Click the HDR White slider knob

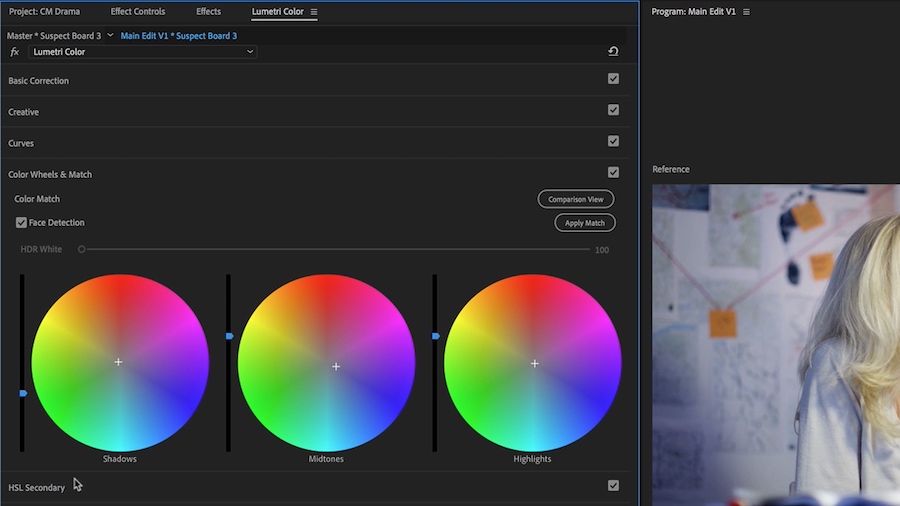(82, 249)
